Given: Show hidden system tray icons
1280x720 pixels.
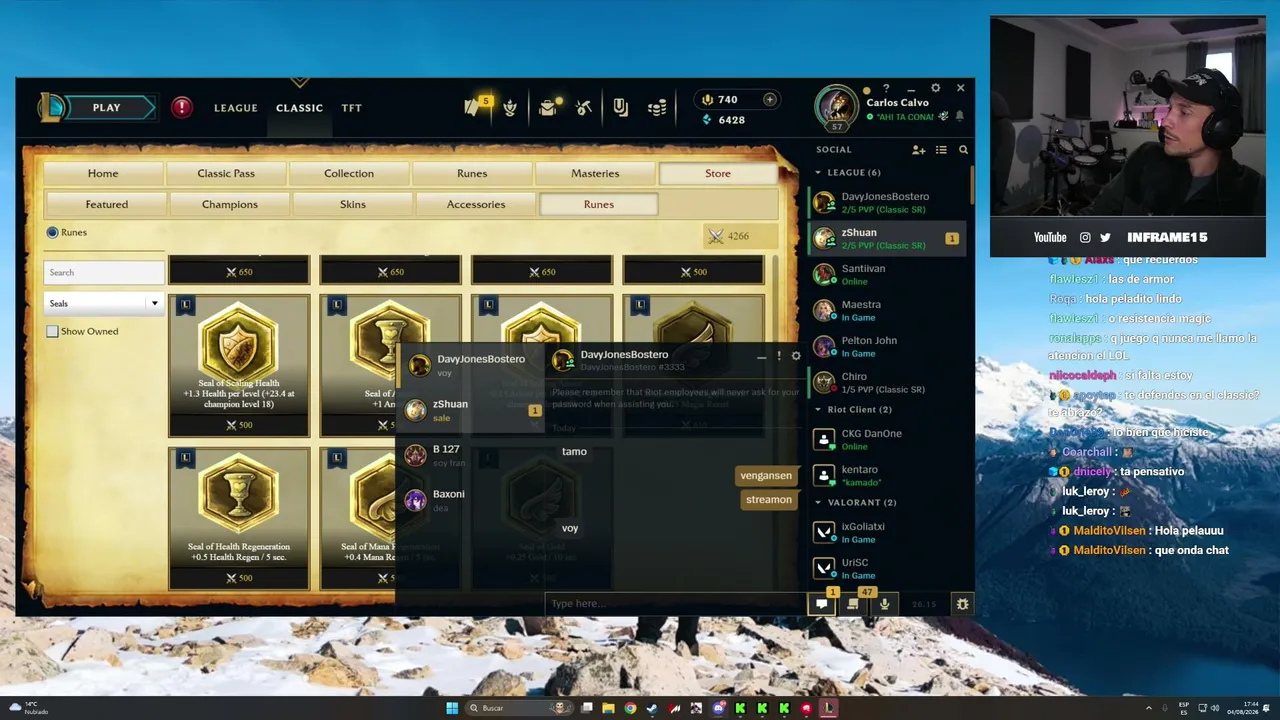Looking at the screenshot, I should click(x=1149, y=708).
